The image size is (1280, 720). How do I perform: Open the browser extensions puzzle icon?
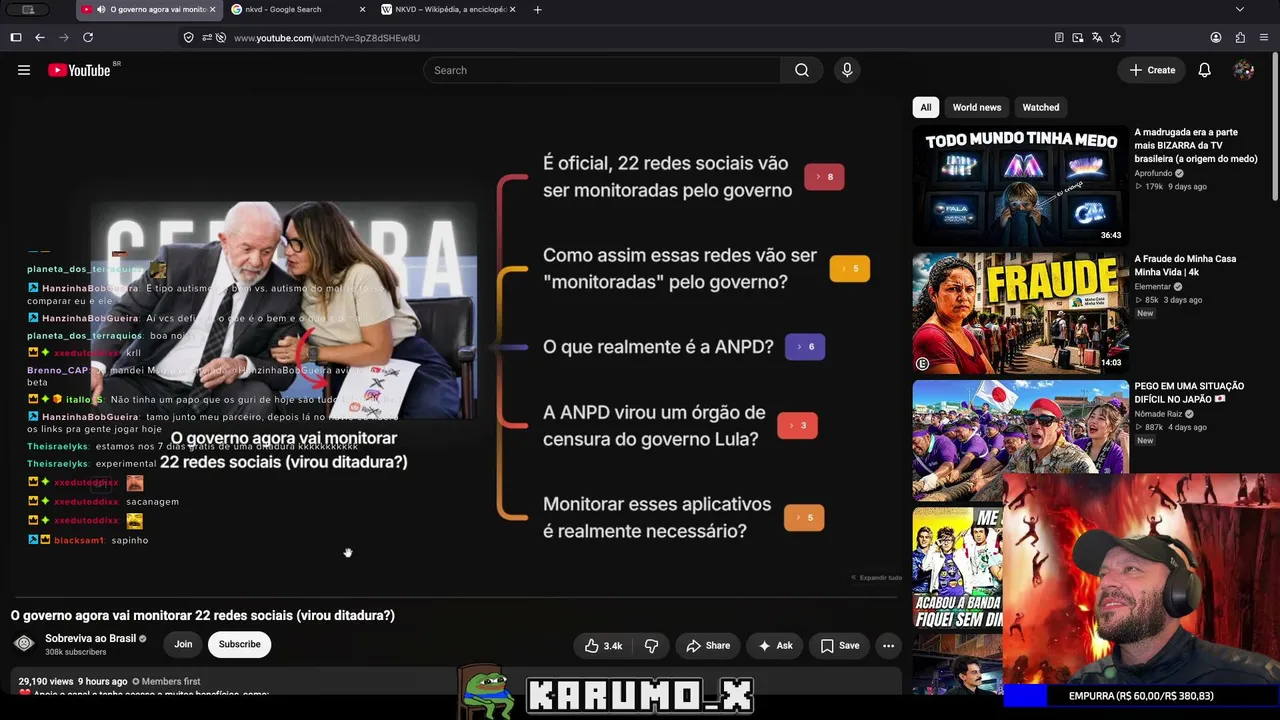[x=1240, y=38]
